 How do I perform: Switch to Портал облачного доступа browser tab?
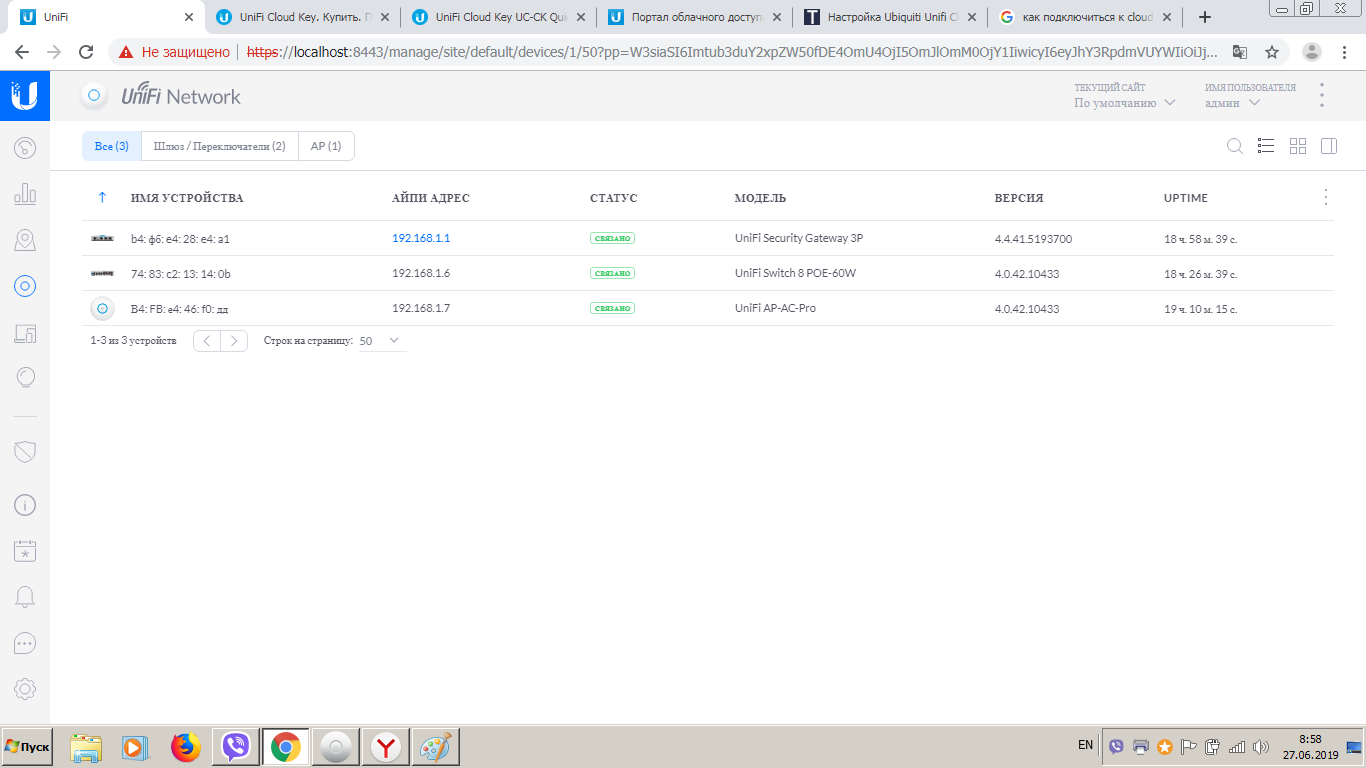pyautogui.click(x=693, y=17)
